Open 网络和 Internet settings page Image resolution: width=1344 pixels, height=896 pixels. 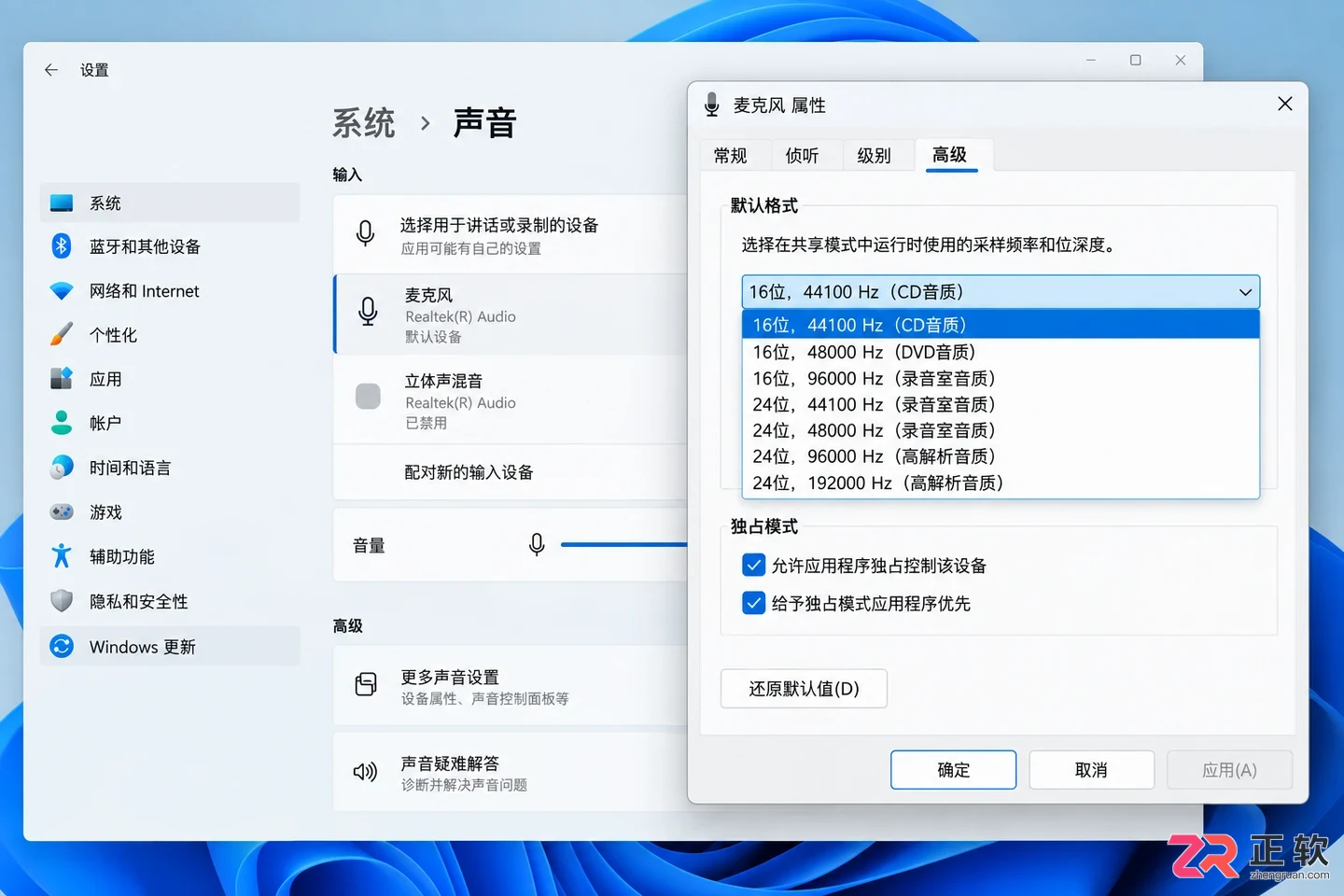[170, 291]
